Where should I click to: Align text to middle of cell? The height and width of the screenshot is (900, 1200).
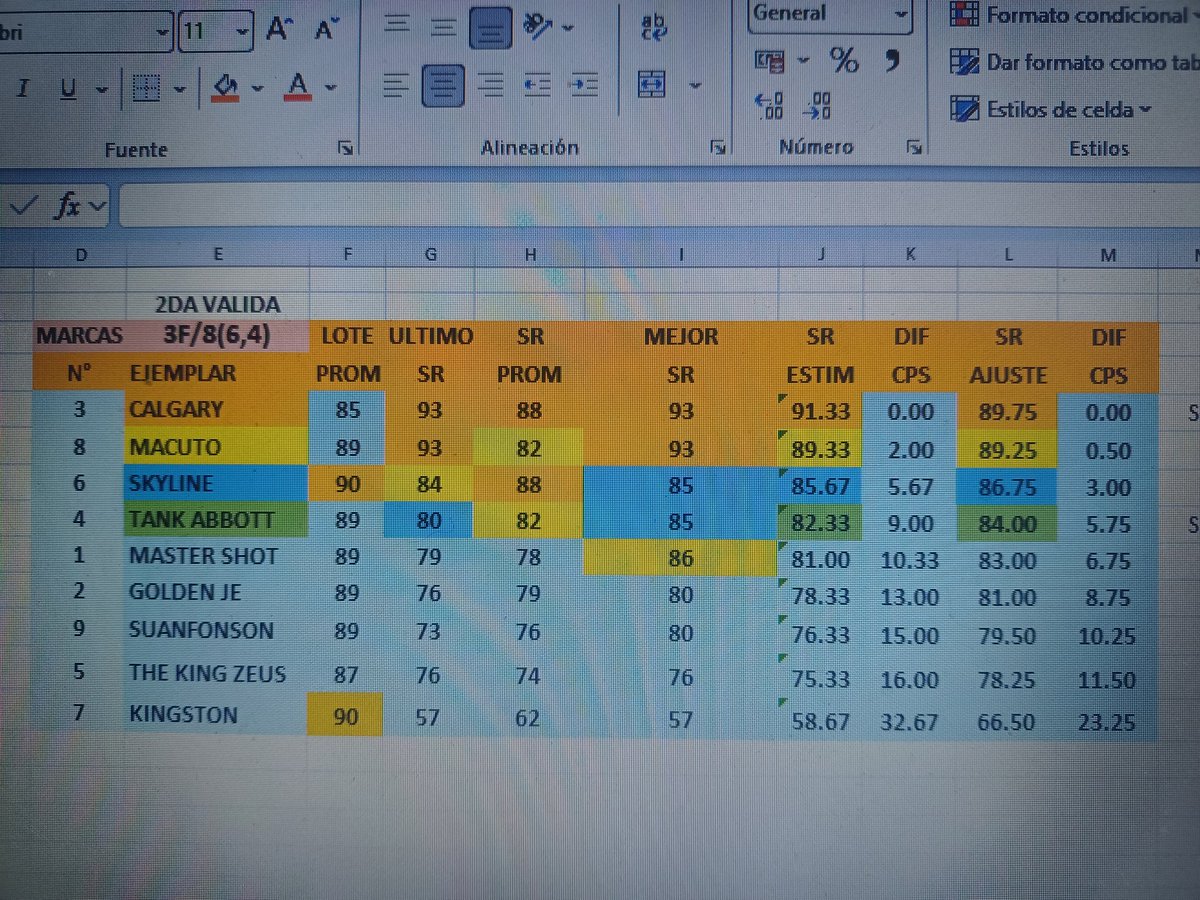click(x=443, y=29)
